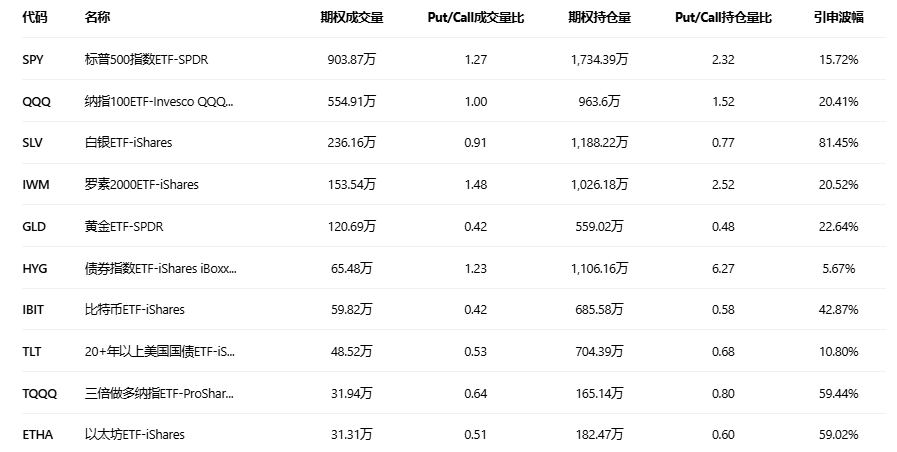Click the 名称 column header

98,18
